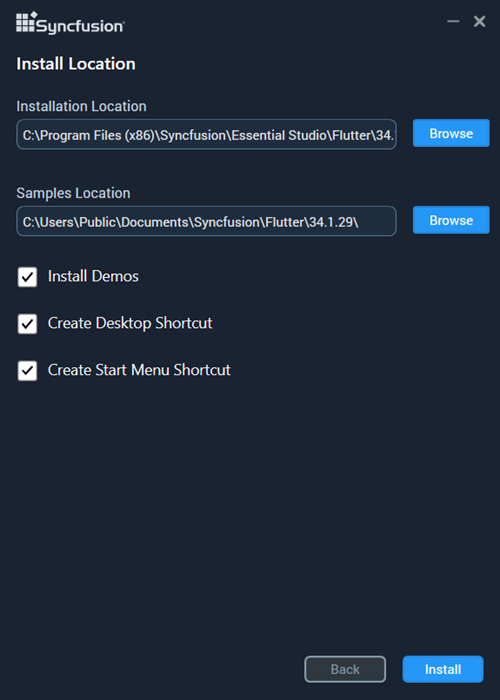Browse for the Installation Location folder
The height and width of the screenshot is (700, 500).
pyautogui.click(x=451, y=133)
